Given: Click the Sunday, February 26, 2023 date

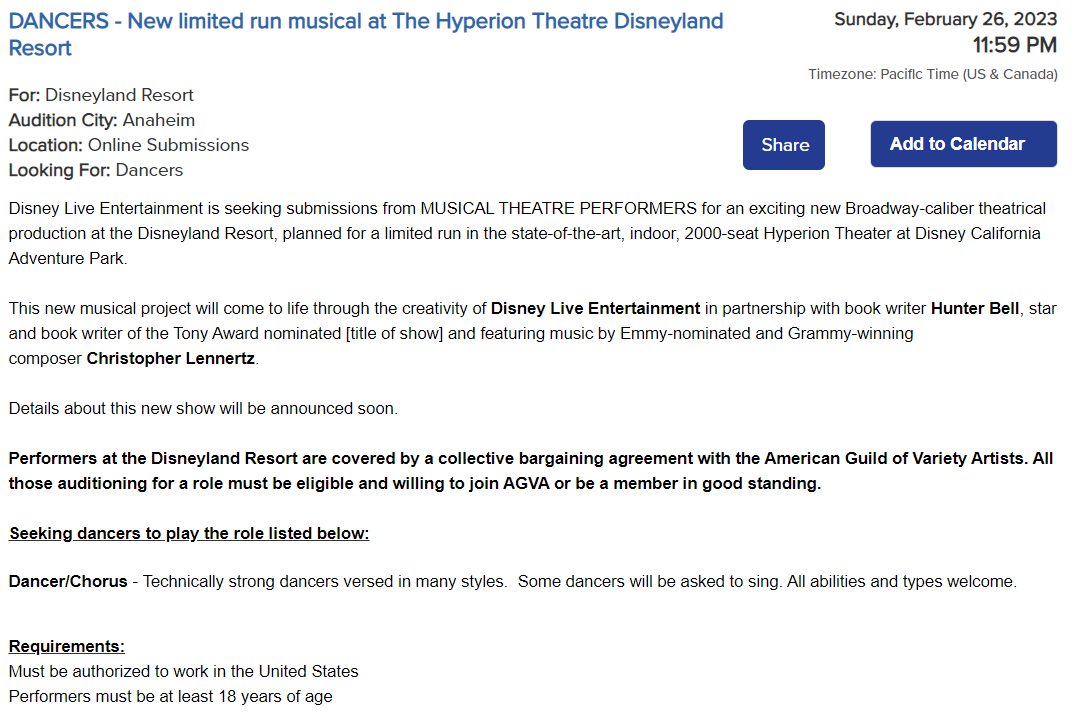Looking at the screenshot, I should click(945, 19).
